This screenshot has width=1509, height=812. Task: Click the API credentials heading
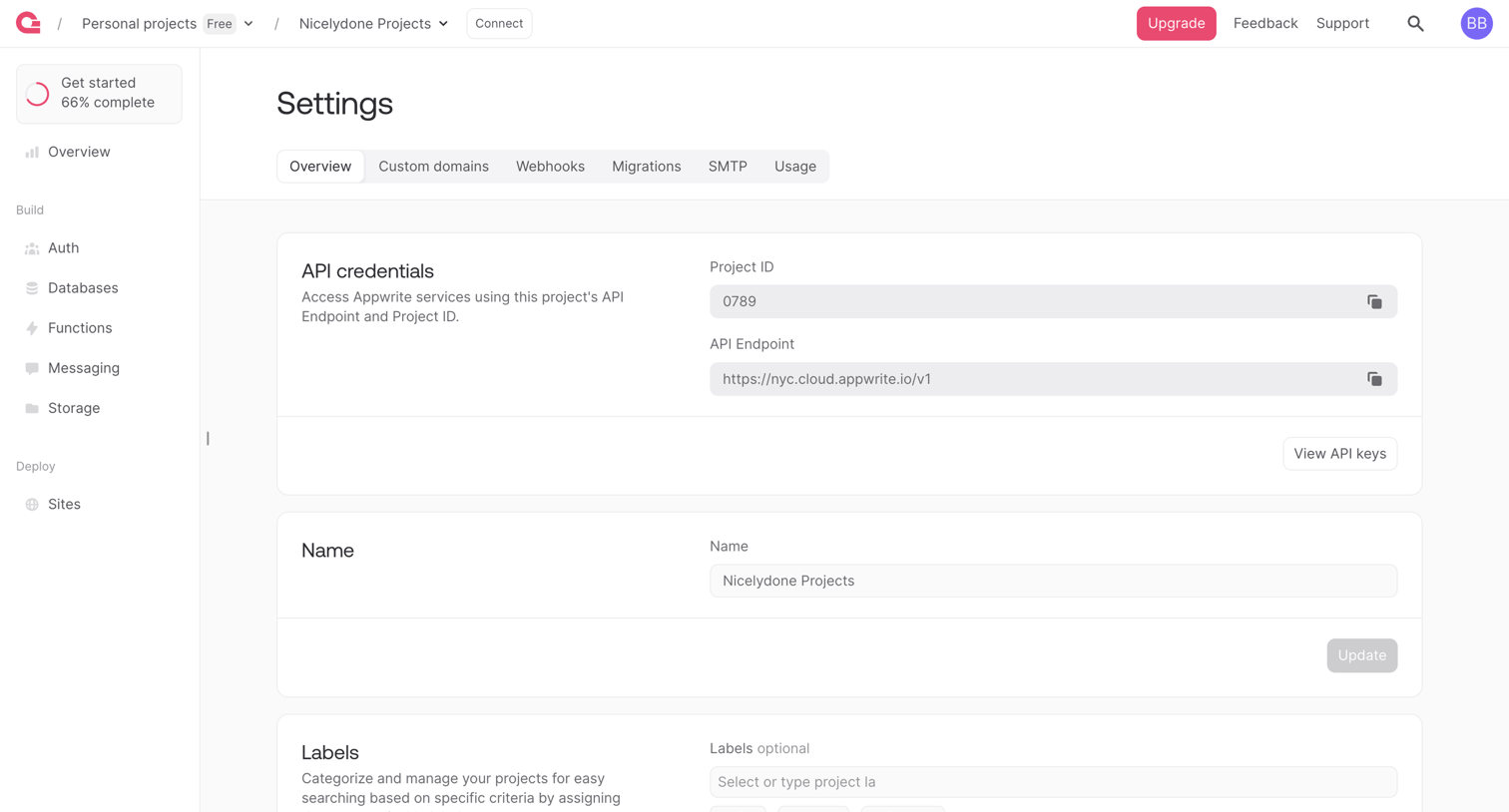coord(367,271)
